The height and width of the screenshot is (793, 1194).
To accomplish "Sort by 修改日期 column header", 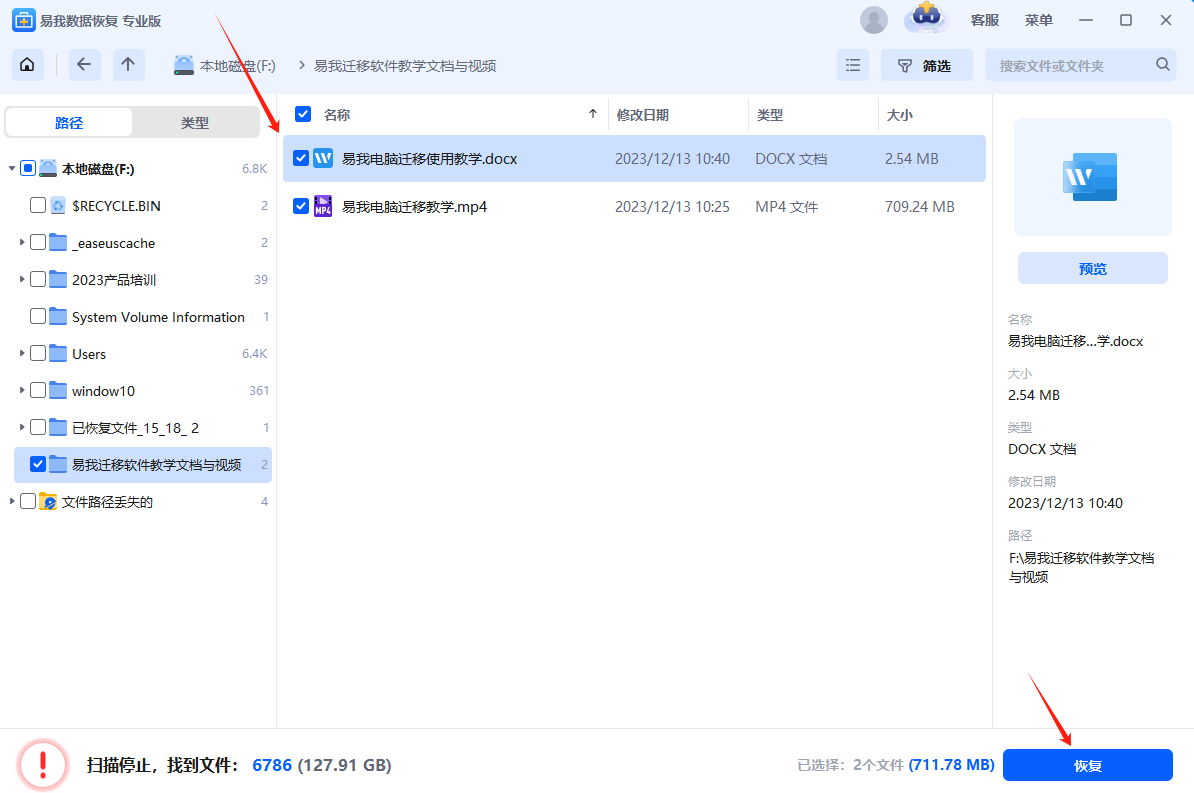I will click(x=643, y=115).
